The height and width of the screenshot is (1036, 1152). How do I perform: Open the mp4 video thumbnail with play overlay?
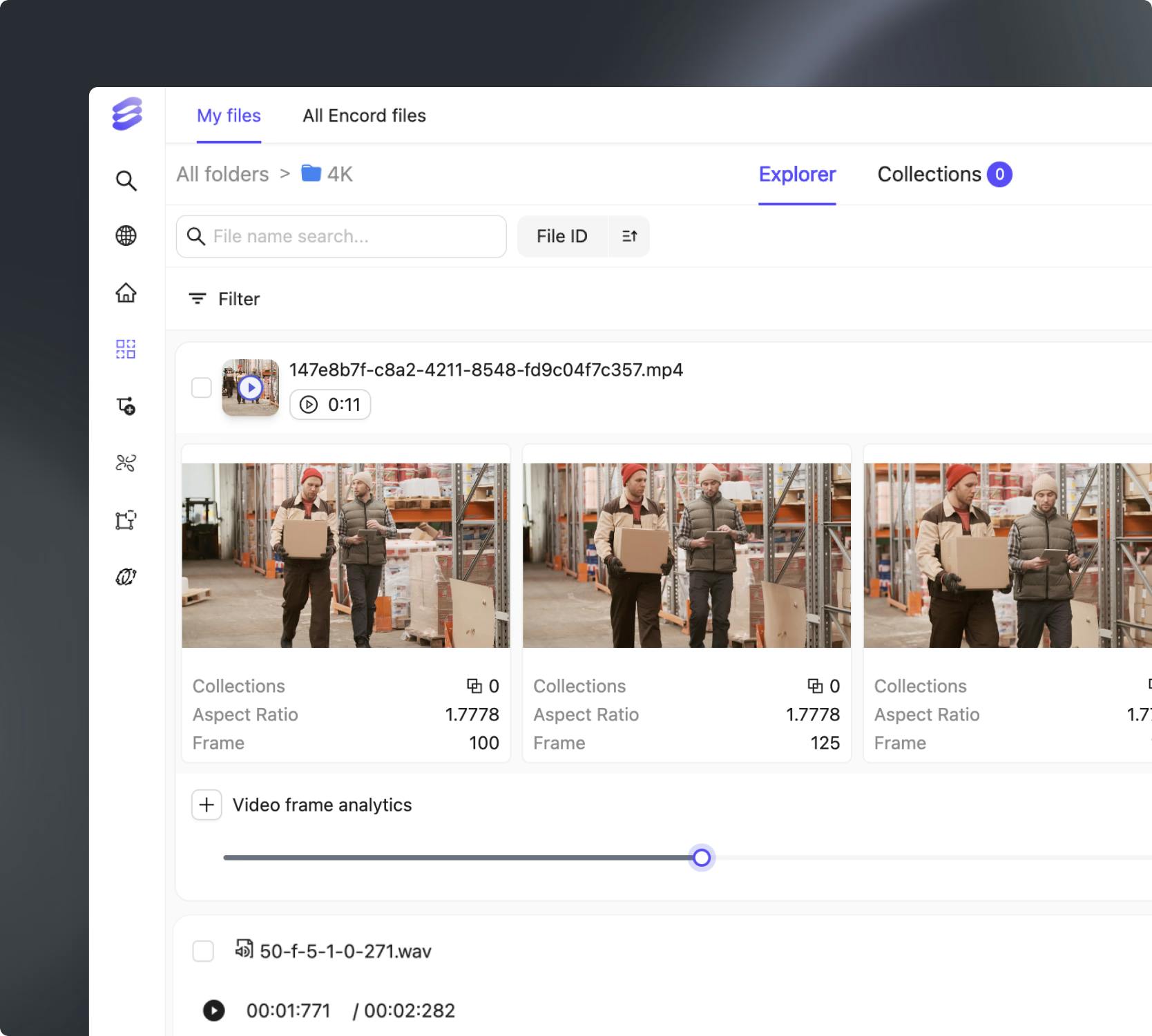[x=251, y=387]
